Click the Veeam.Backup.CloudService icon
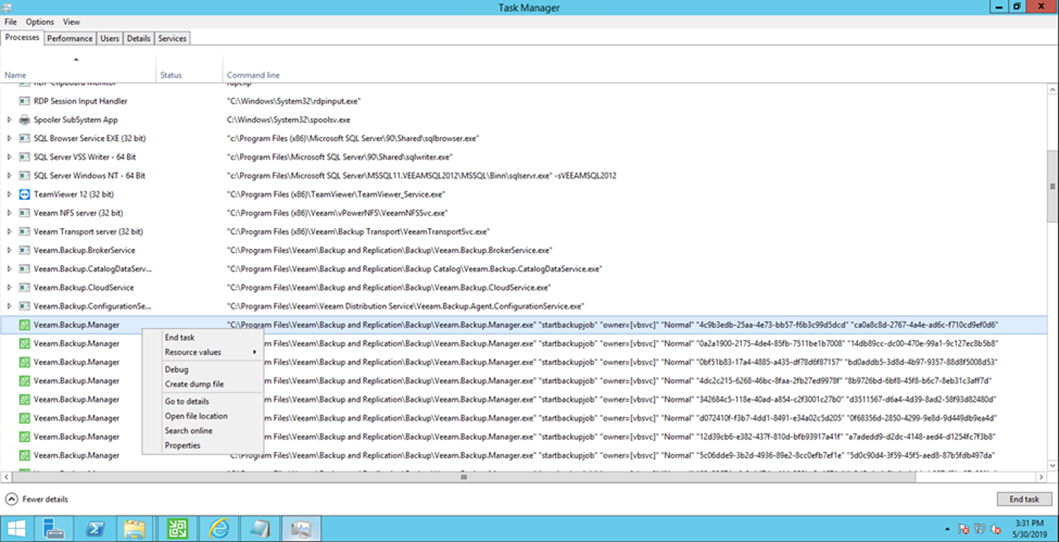1059x542 pixels. [x=24, y=288]
